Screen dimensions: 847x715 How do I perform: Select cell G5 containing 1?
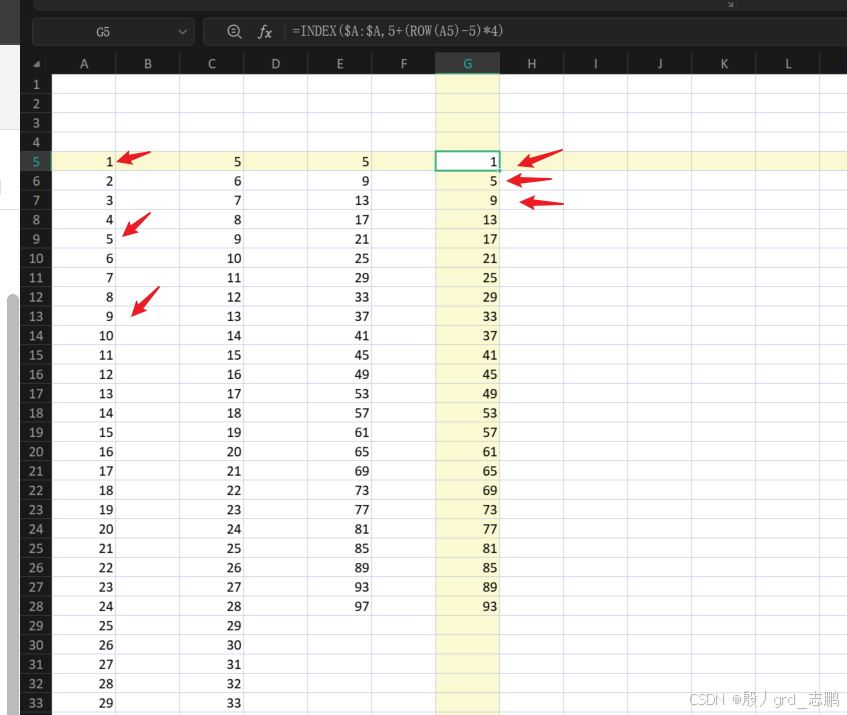[468, 161]
